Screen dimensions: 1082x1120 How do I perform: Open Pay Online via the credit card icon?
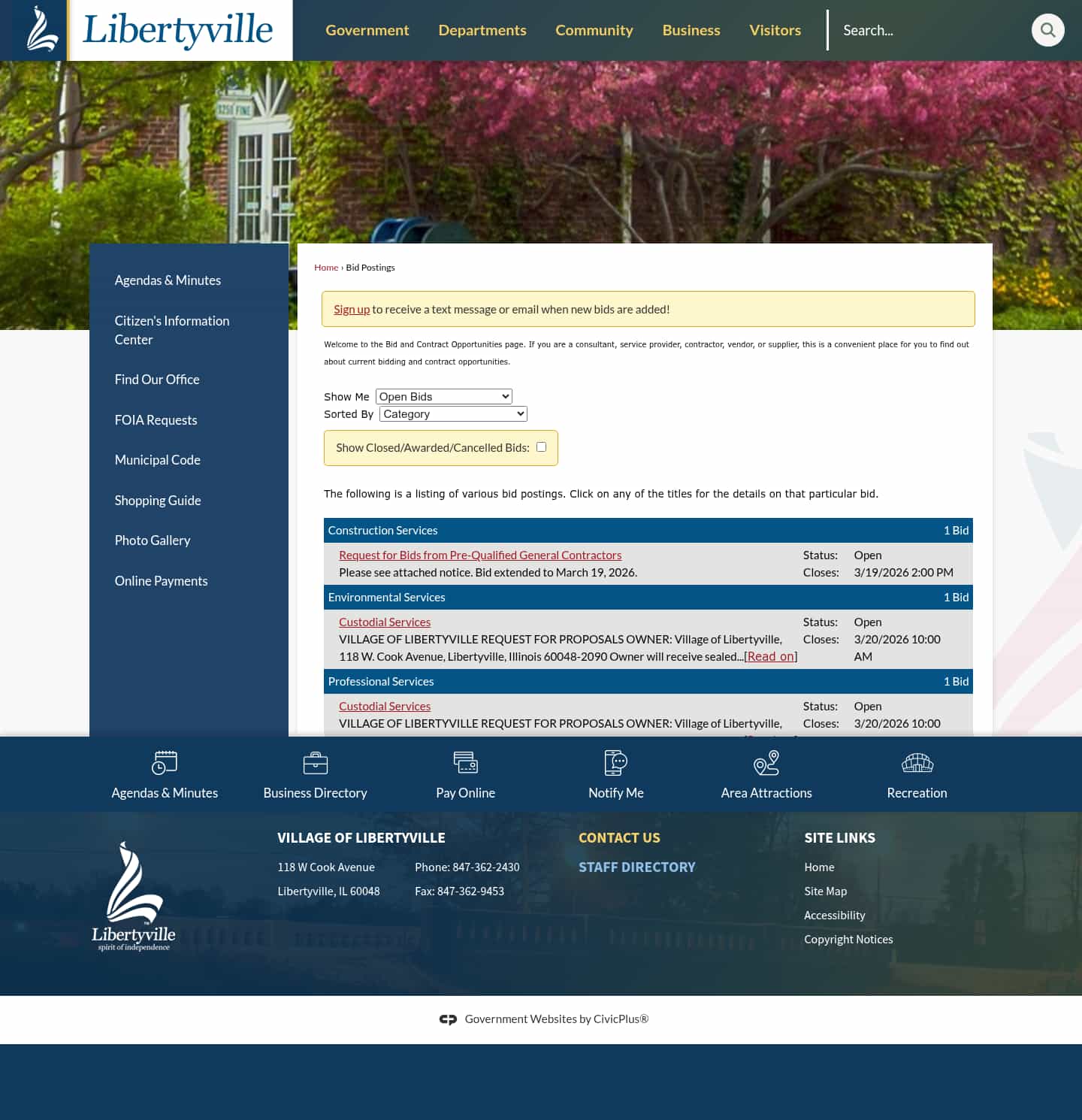coord(465,762)
